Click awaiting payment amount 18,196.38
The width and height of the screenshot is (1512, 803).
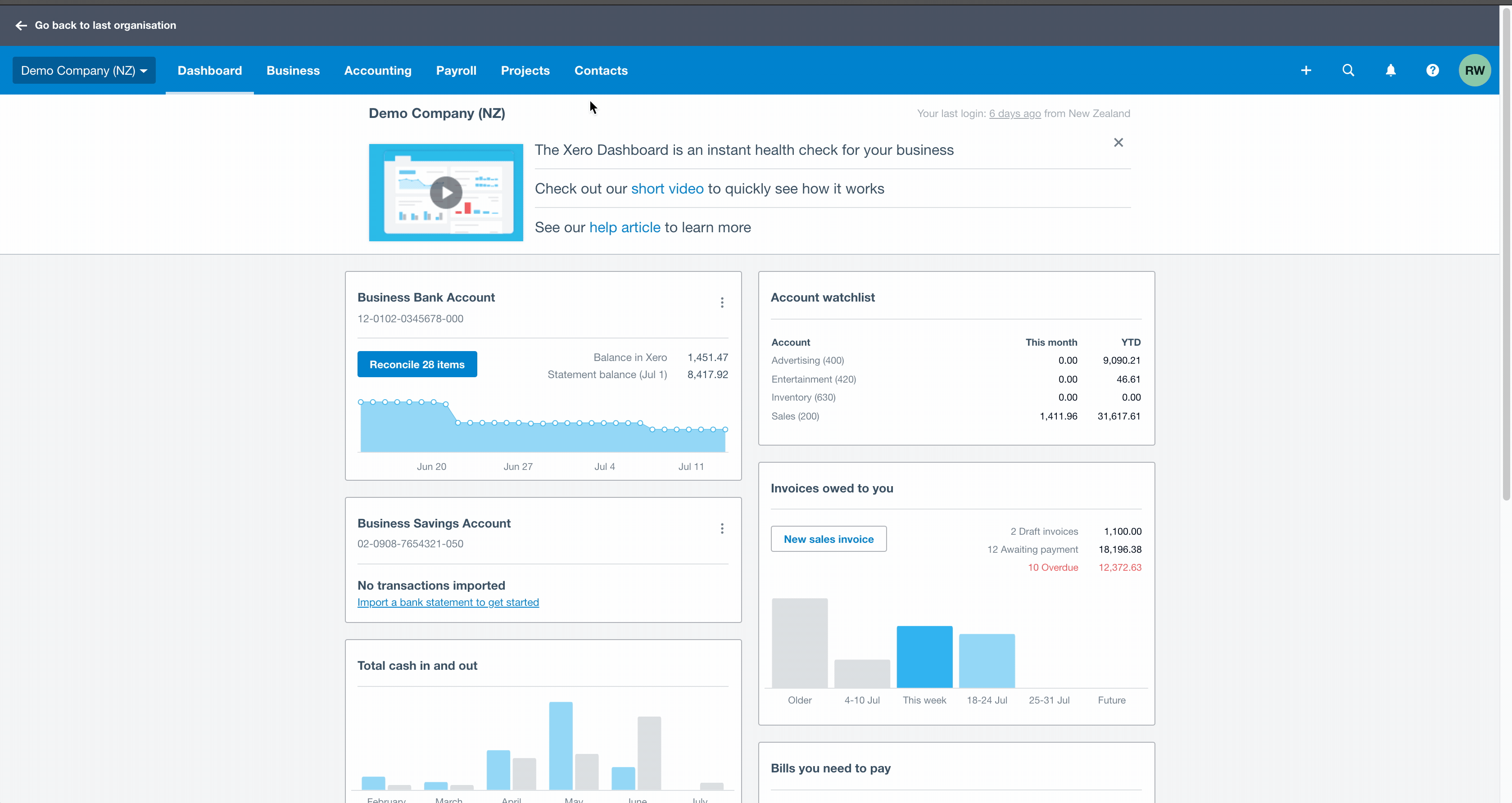click(x=1120, y=550)
